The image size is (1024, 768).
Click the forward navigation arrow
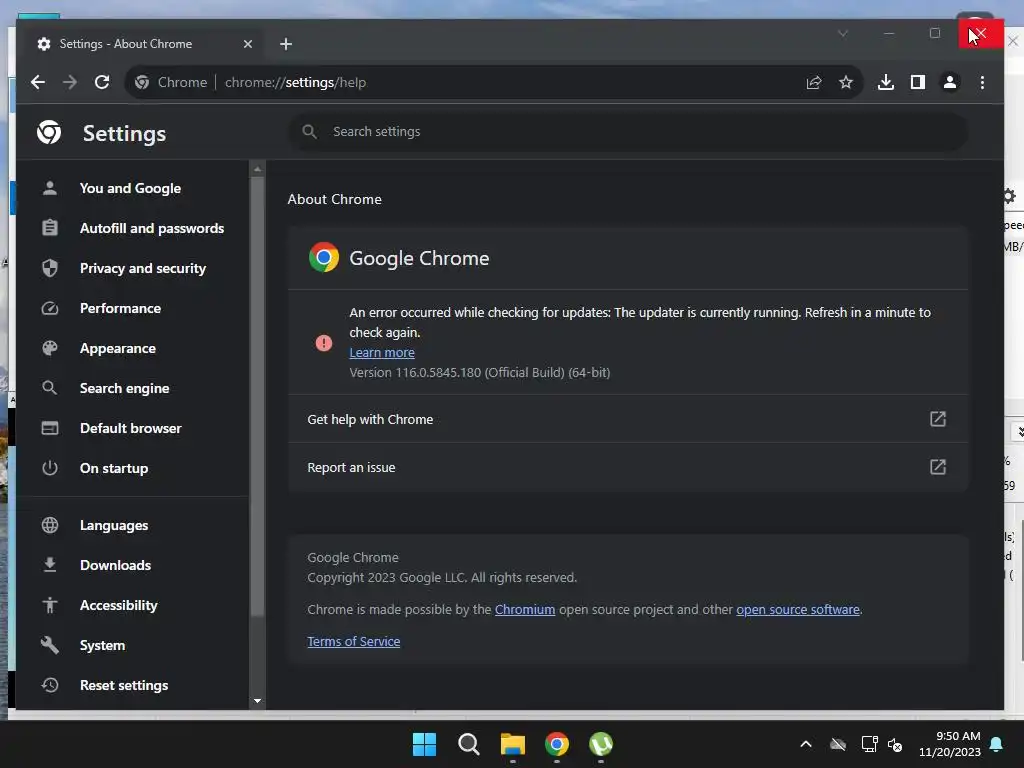tap(70, 82)
